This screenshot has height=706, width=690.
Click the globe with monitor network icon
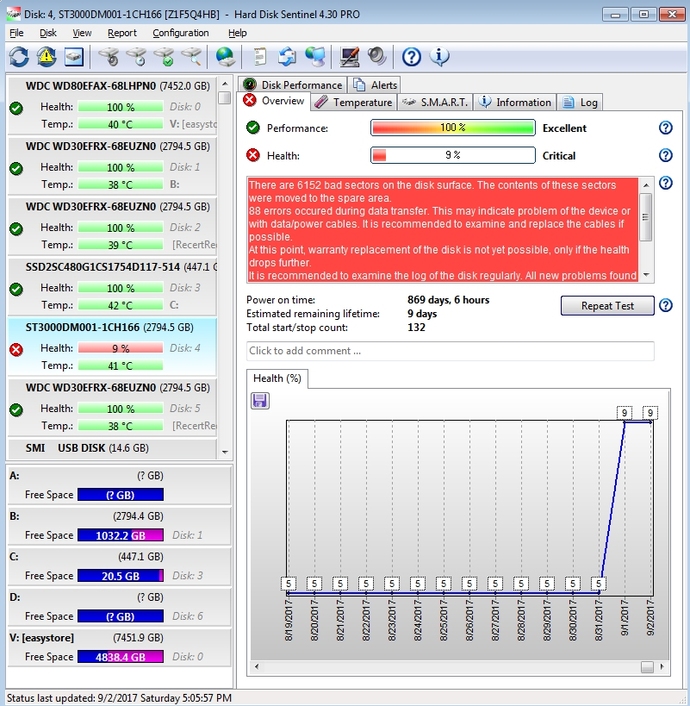[315, 57]
